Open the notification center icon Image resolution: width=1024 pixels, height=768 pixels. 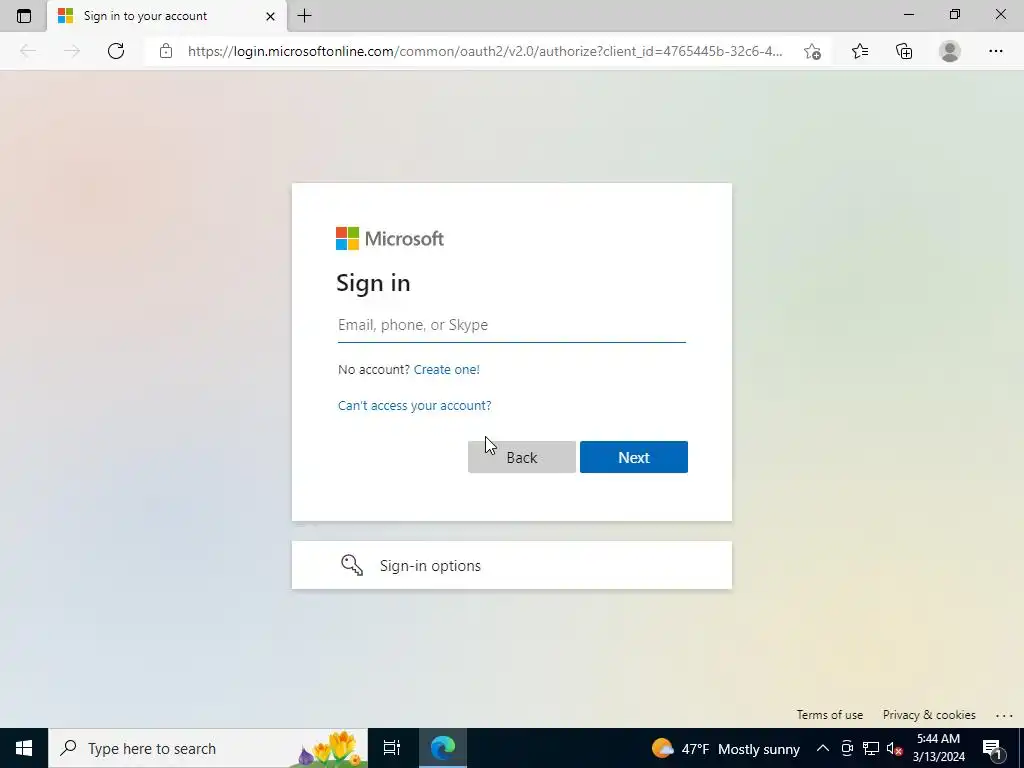point(991,748)
